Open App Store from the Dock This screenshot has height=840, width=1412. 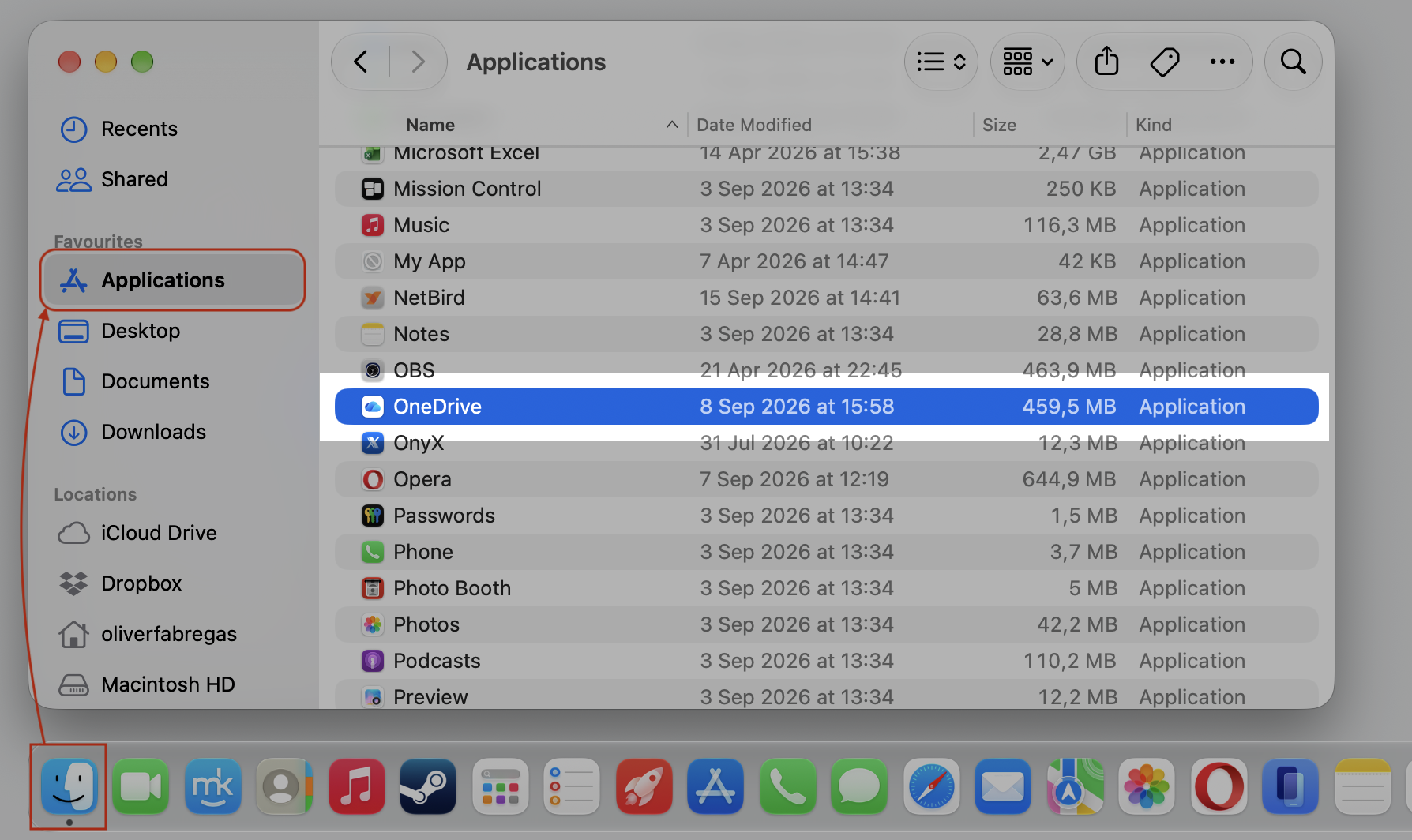point(715,786)
